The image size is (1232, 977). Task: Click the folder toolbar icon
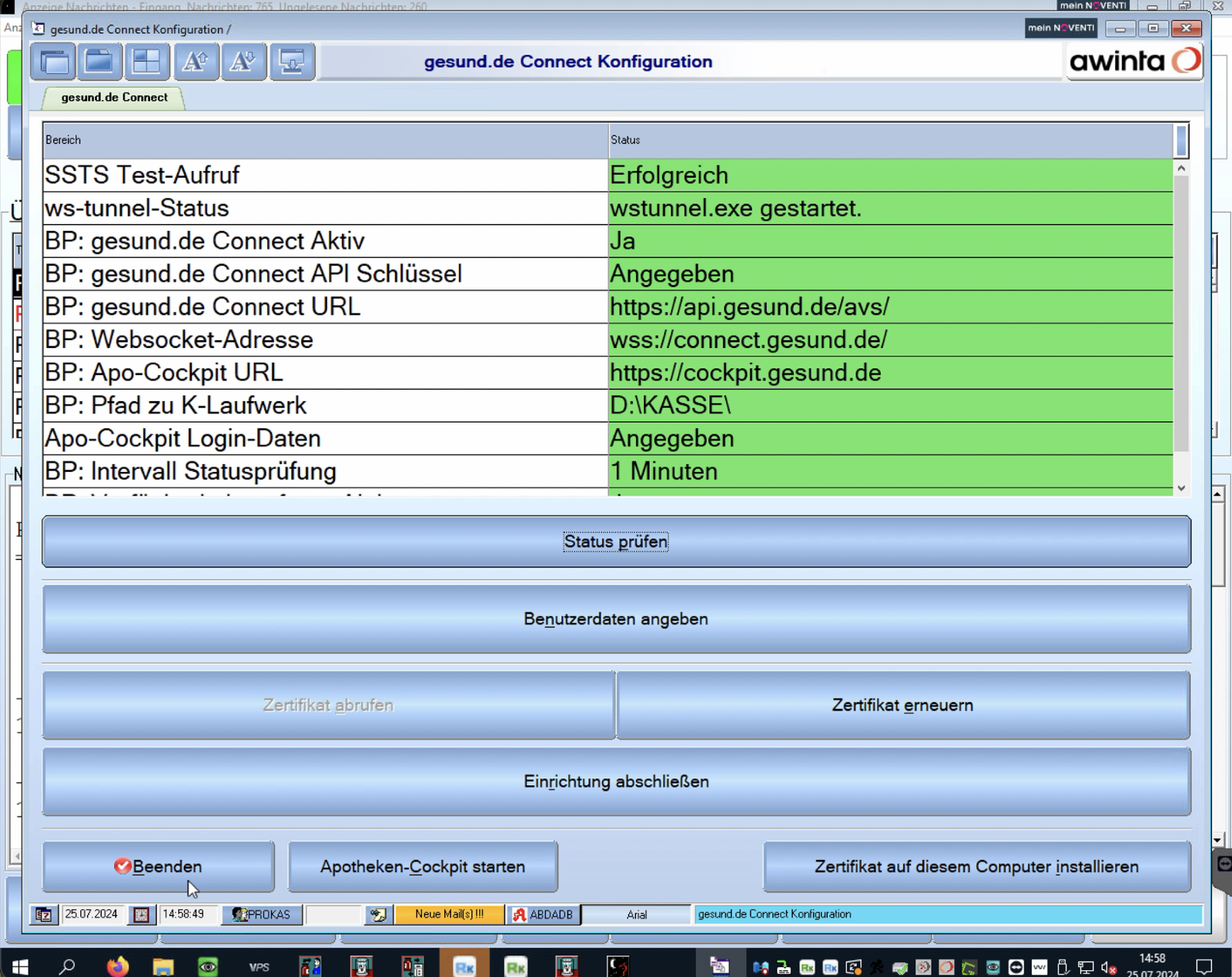(99, 62)
